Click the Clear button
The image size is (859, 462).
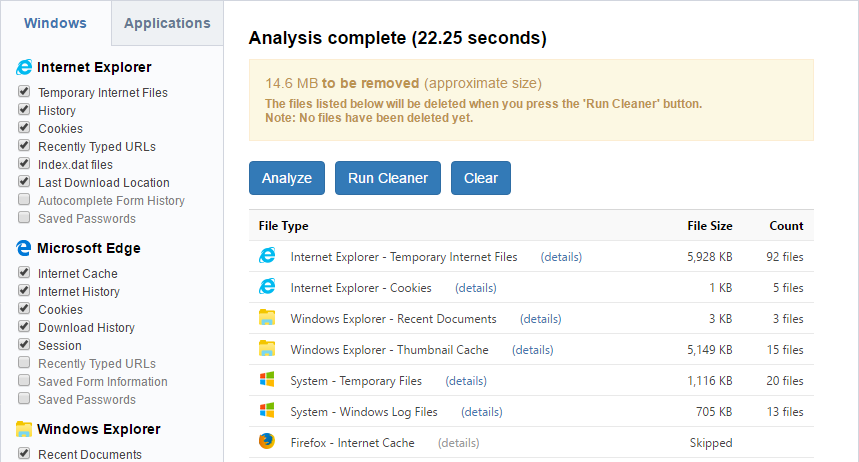coord(481,178)
